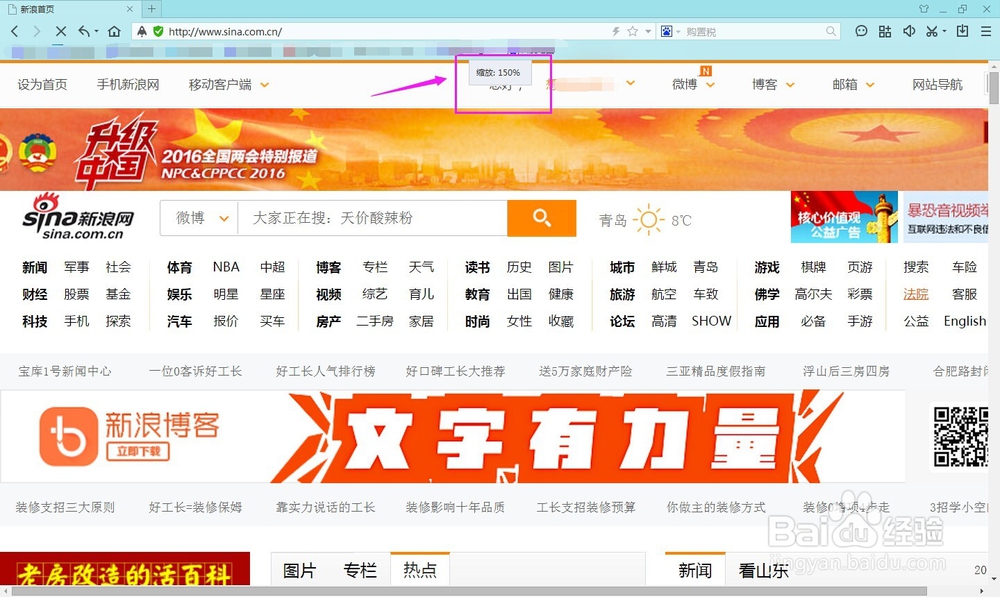Open the feedback chat bubble icon
Screen dimensions: 1000x597
(x=861, y=31)
